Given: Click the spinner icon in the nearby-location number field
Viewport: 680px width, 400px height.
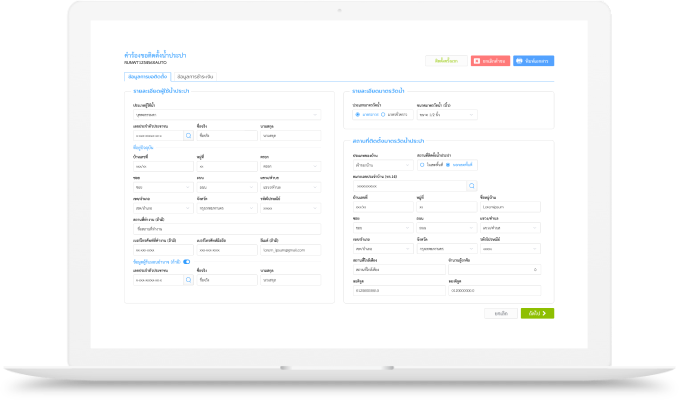Looking at the screenshot, I should (535, 270).
